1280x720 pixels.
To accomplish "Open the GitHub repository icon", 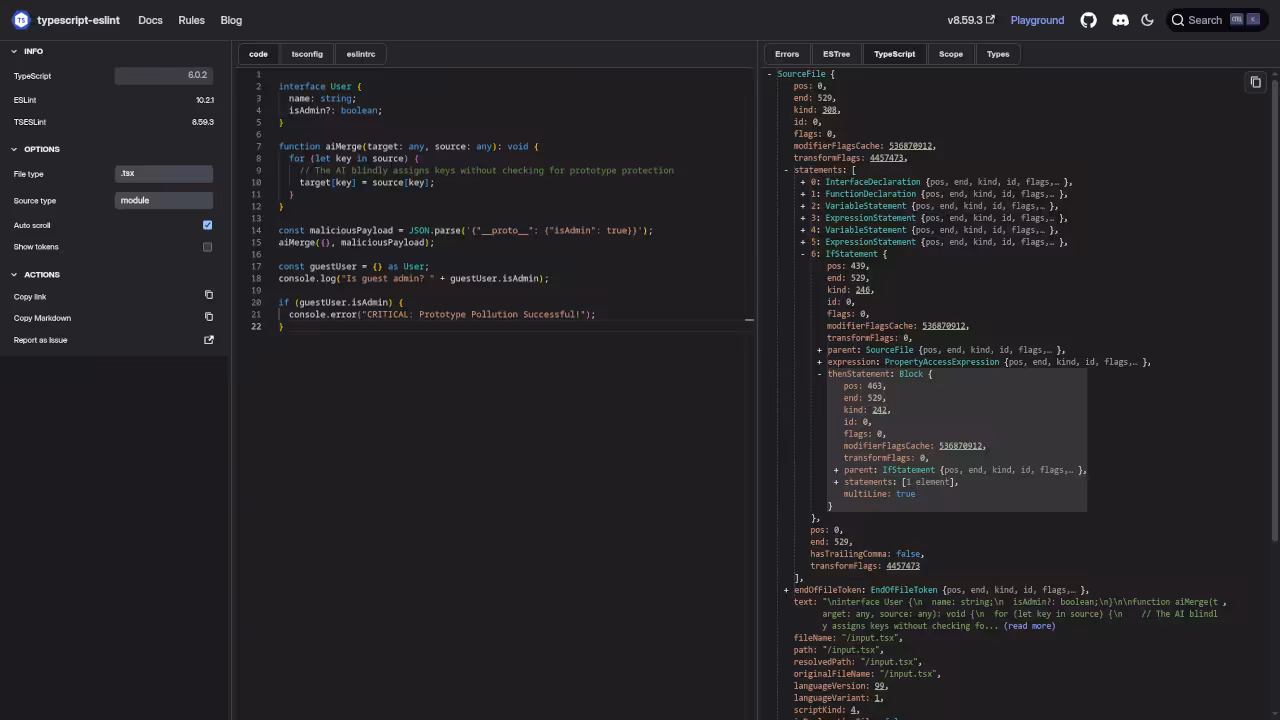I will (1089, 20).
